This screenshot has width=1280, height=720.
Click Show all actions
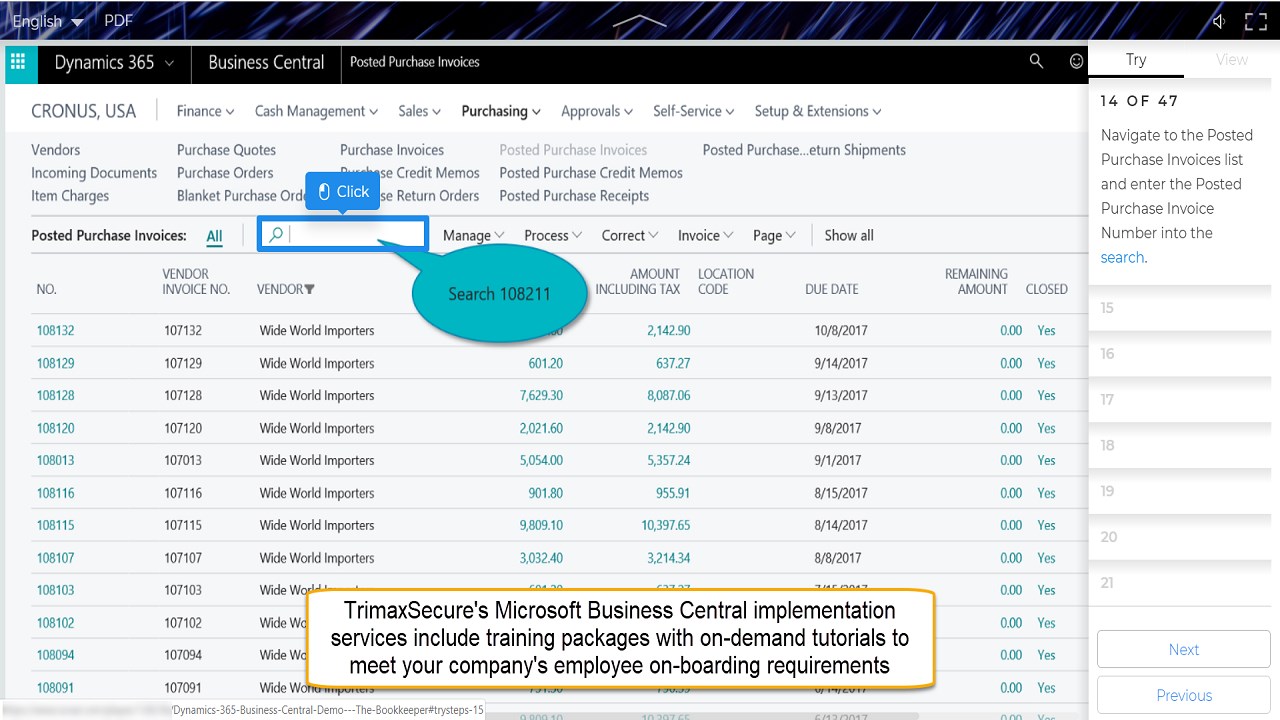click(849, 236)
